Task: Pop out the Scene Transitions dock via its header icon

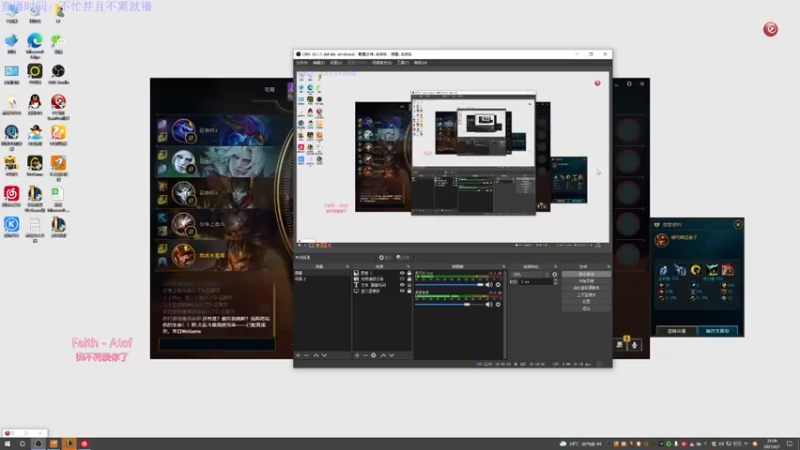Action: pyautogui.click(x=556, y=267)
